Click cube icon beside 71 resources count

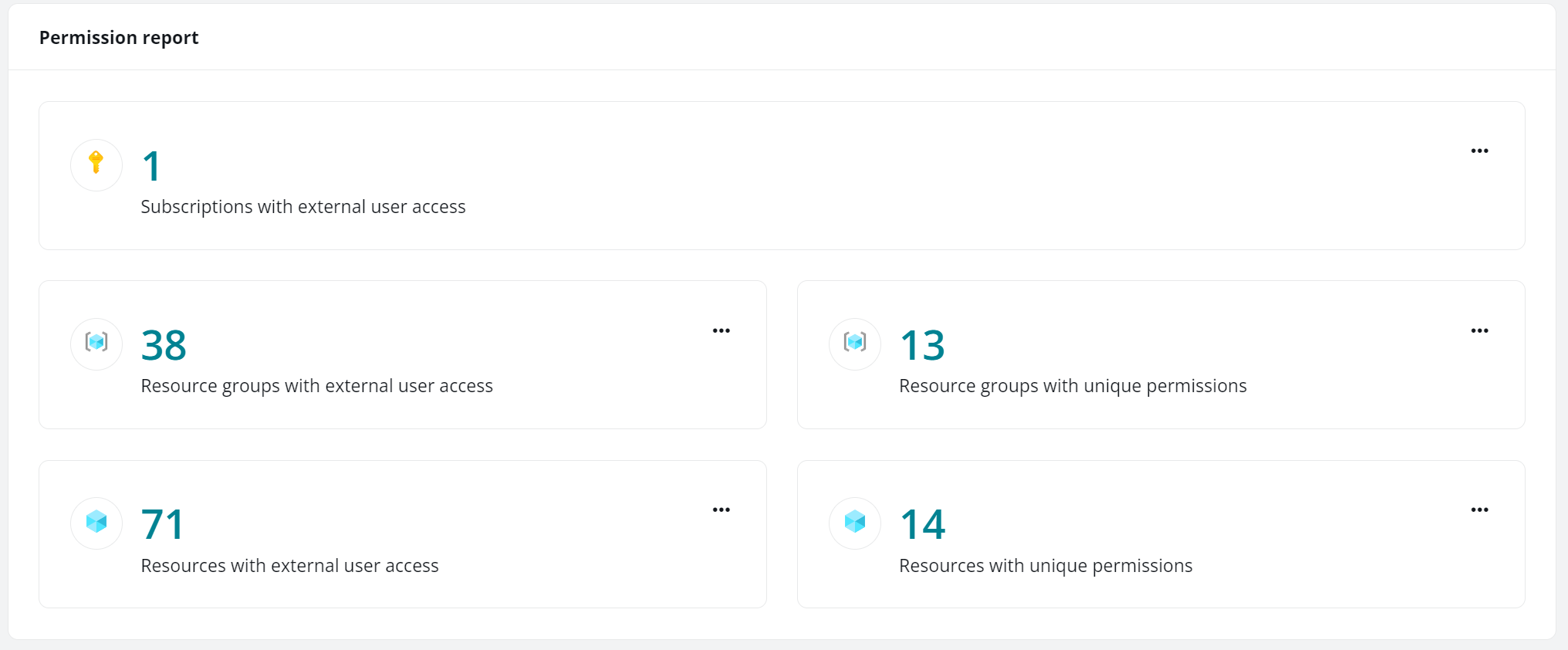pos(96,523)
